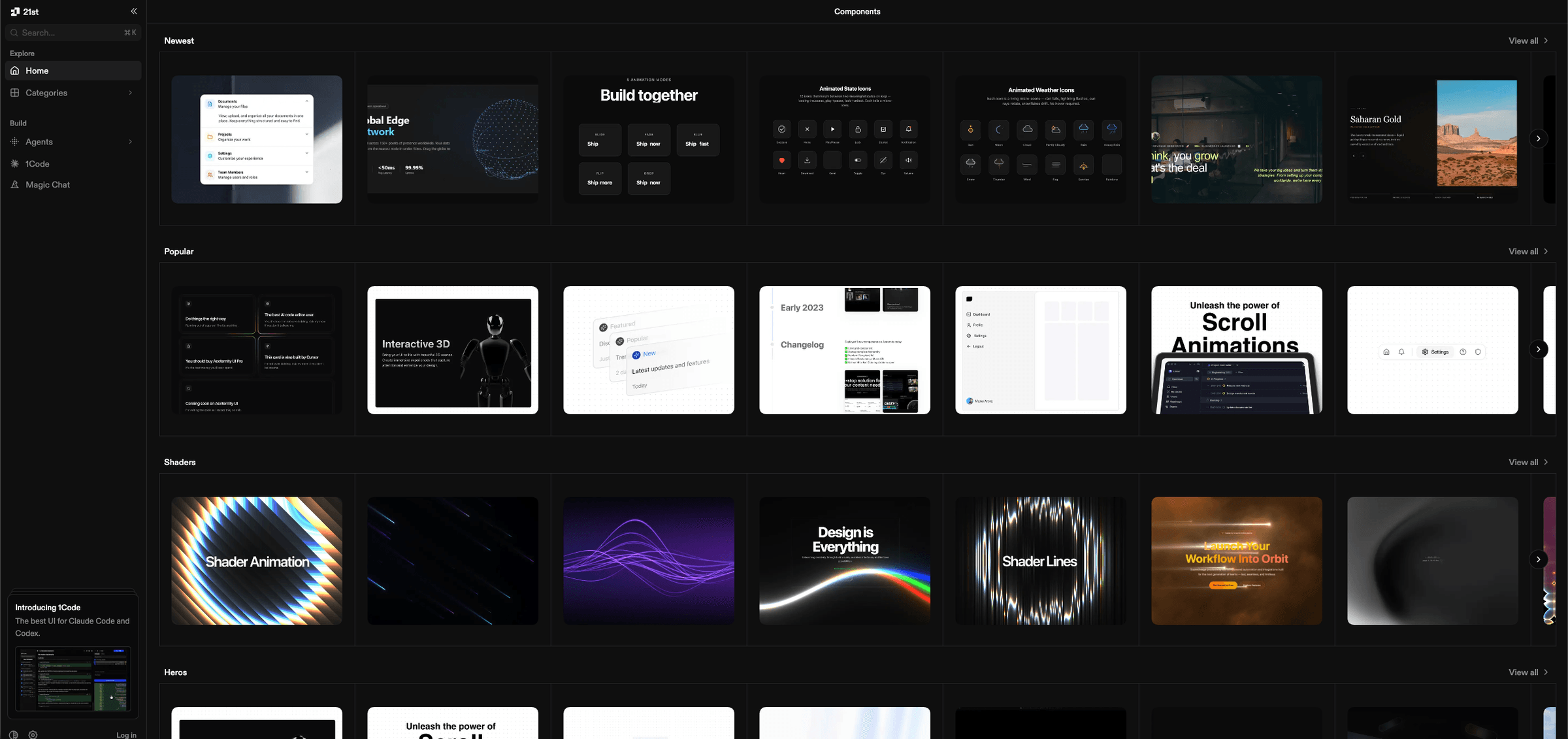The width and height of the screenshot is (1568, 739).
Task: Open the Shader Animation card
Action: (257, 561)
